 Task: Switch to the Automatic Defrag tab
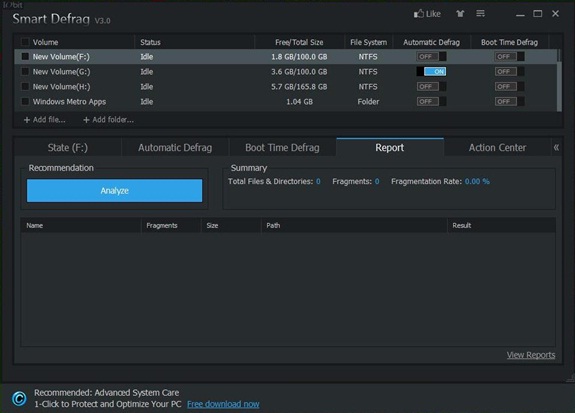(175, 147)
